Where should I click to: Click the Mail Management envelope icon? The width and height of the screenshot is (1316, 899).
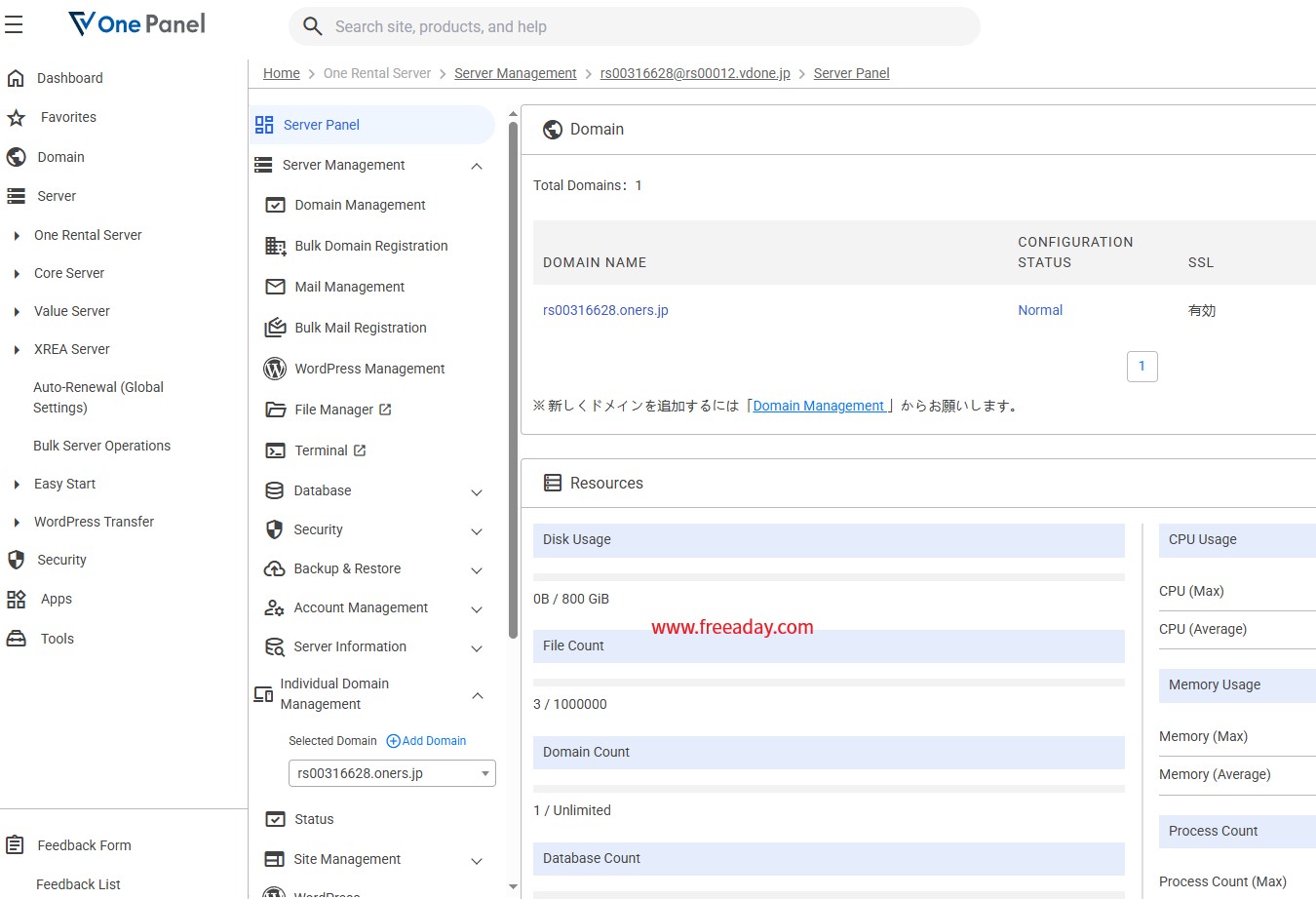pos(276,287)
